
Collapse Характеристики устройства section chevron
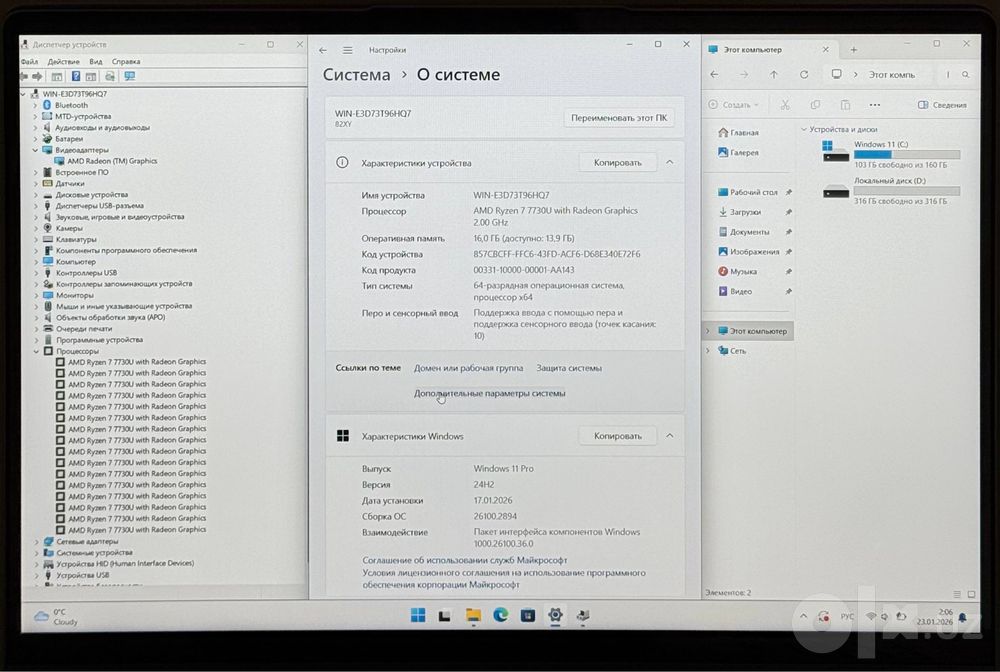(670, 163)
